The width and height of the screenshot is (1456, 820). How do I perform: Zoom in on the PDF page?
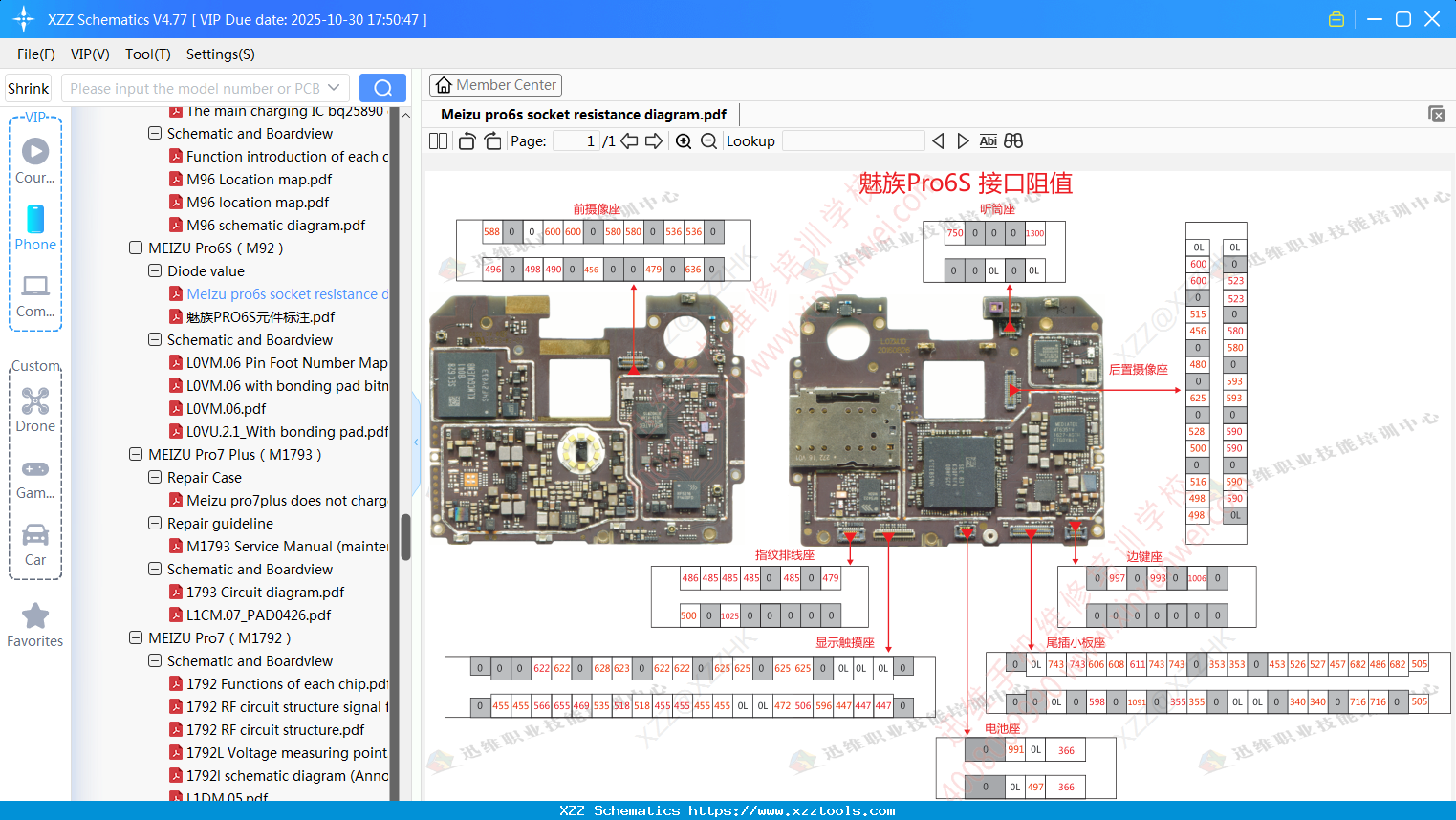pos(684,140)
